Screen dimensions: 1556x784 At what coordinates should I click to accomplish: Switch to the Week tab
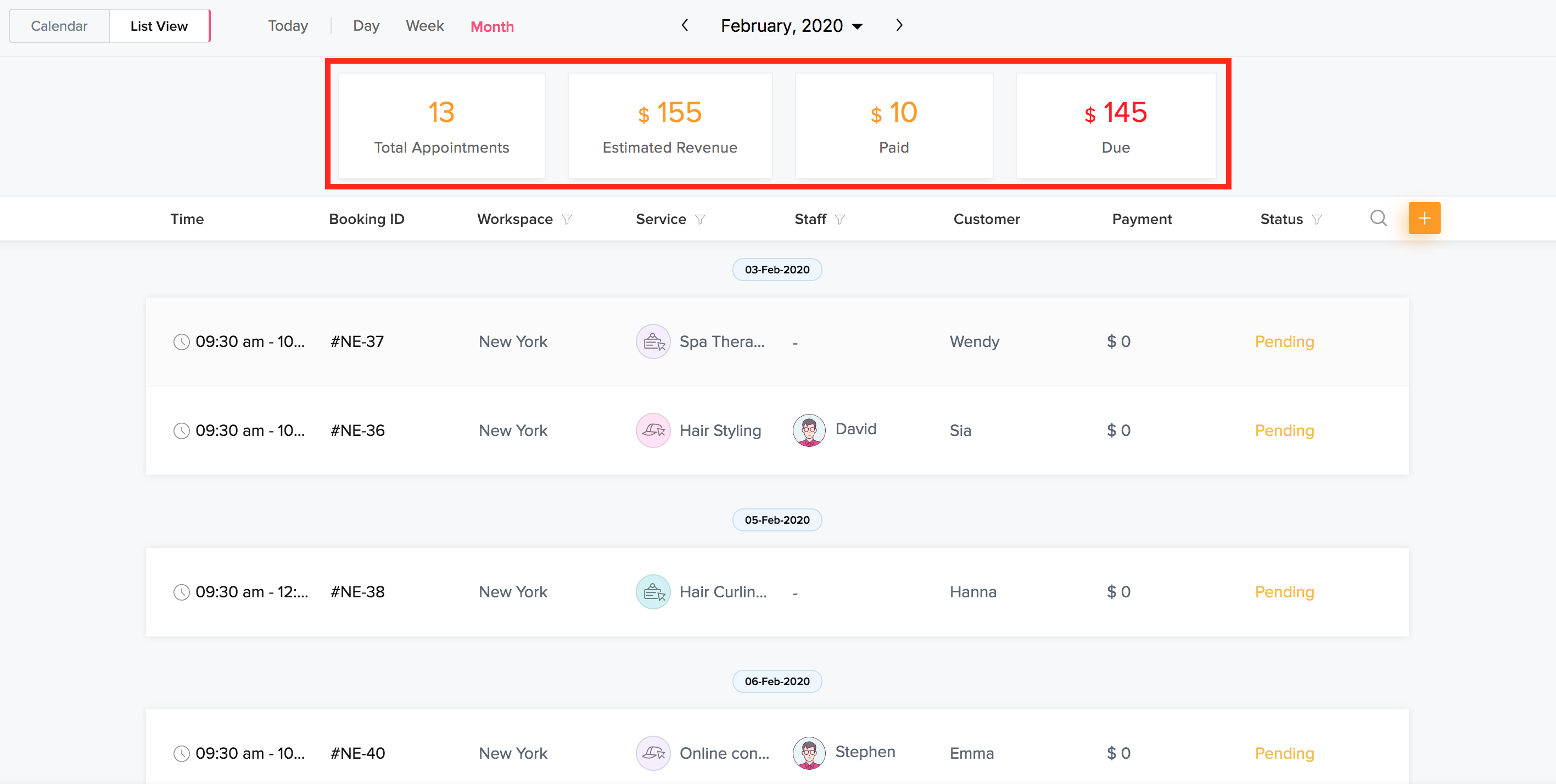pyautogui.click(x=424, y=26)
